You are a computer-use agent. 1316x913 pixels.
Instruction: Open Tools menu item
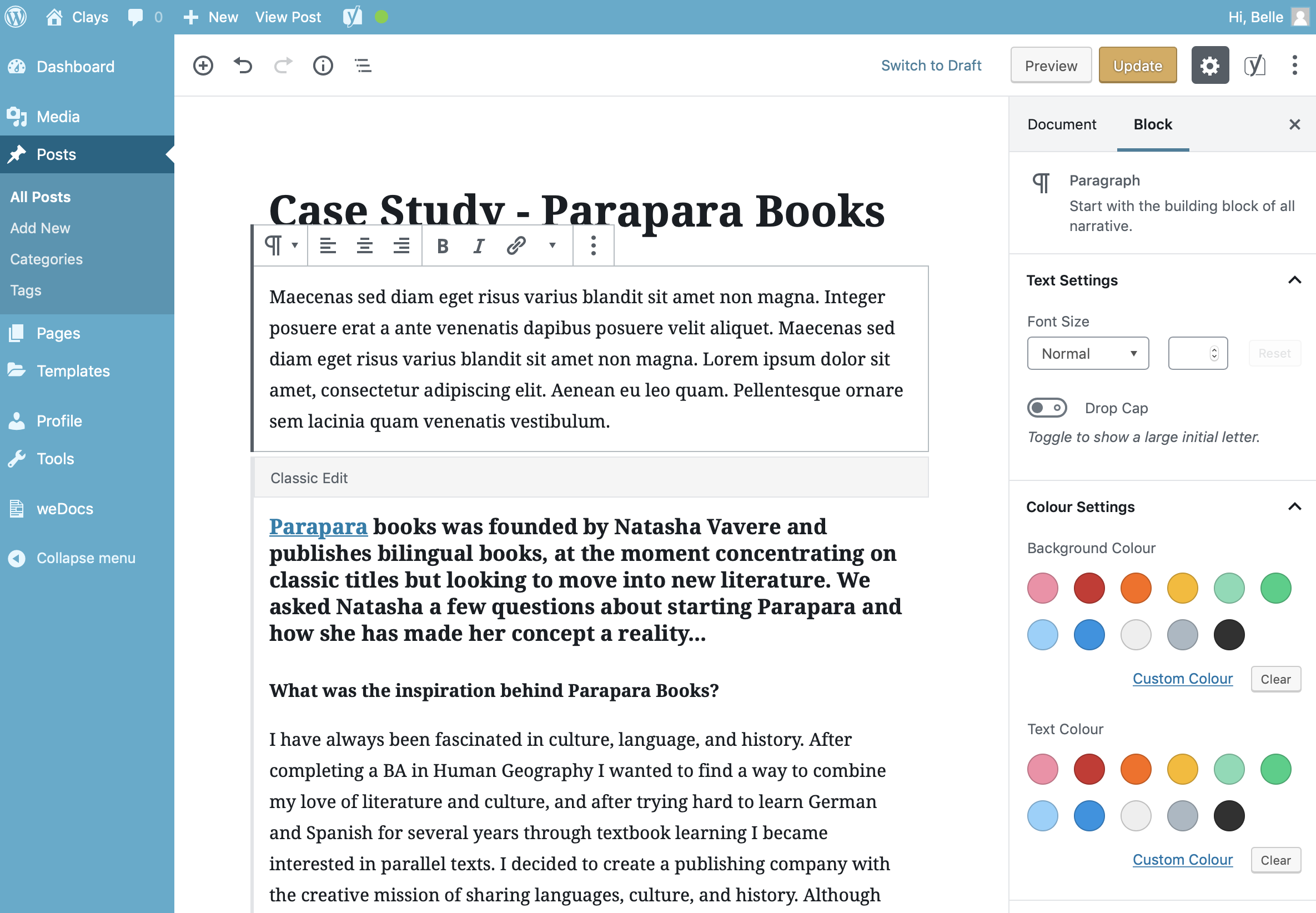coord(87,459)
